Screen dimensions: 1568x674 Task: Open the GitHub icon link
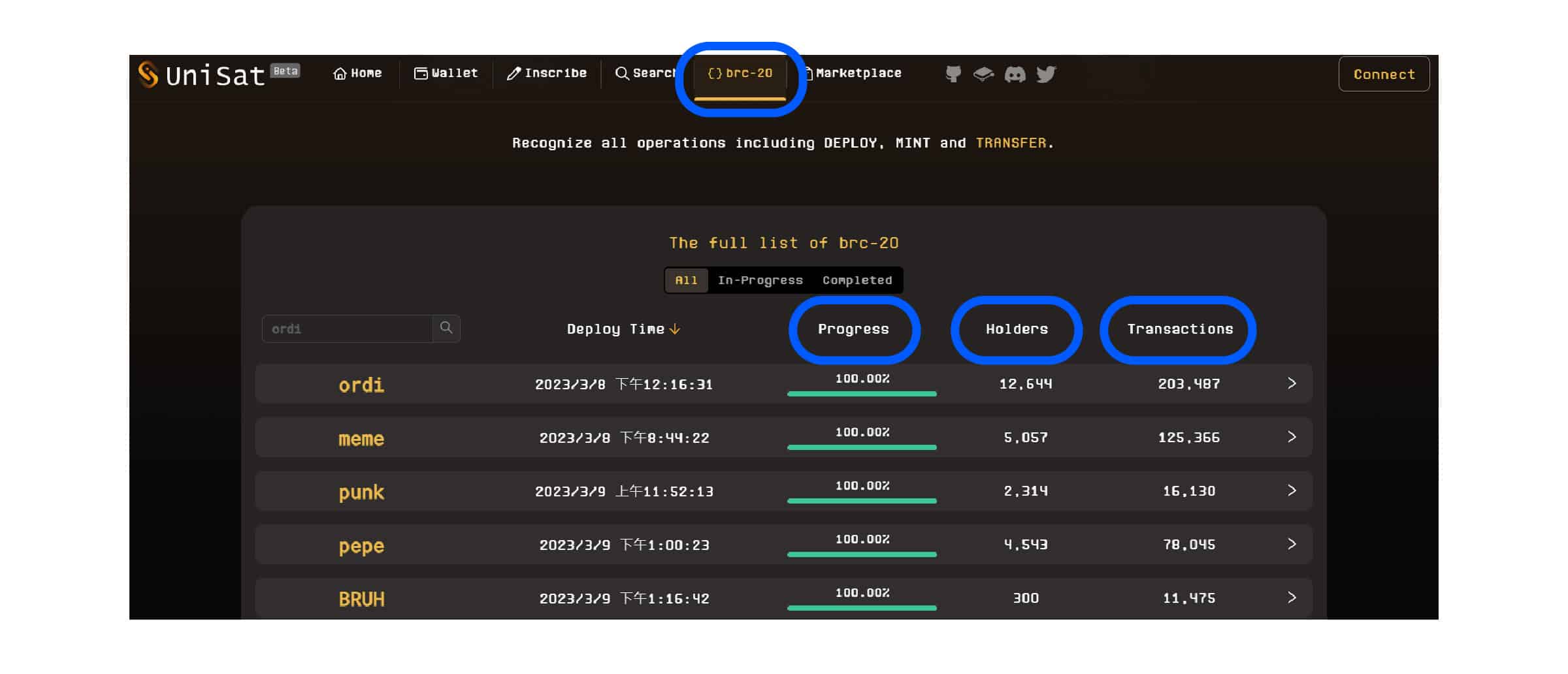click(x=953, y=74)
